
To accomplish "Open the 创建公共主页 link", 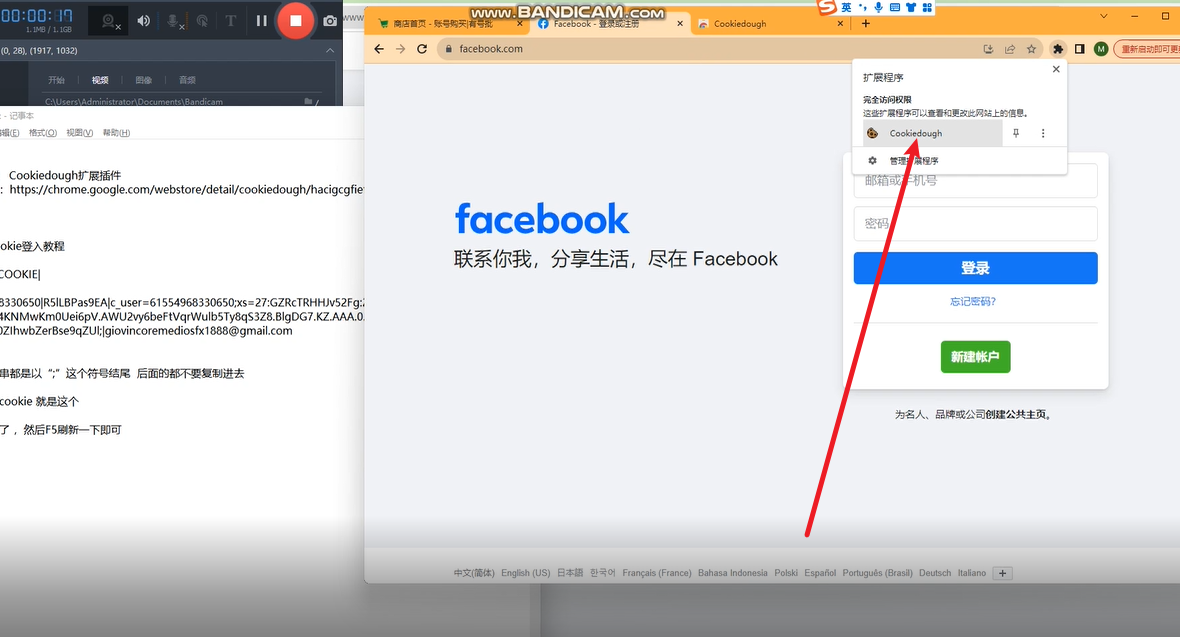I will click(x=1015, y=415).
